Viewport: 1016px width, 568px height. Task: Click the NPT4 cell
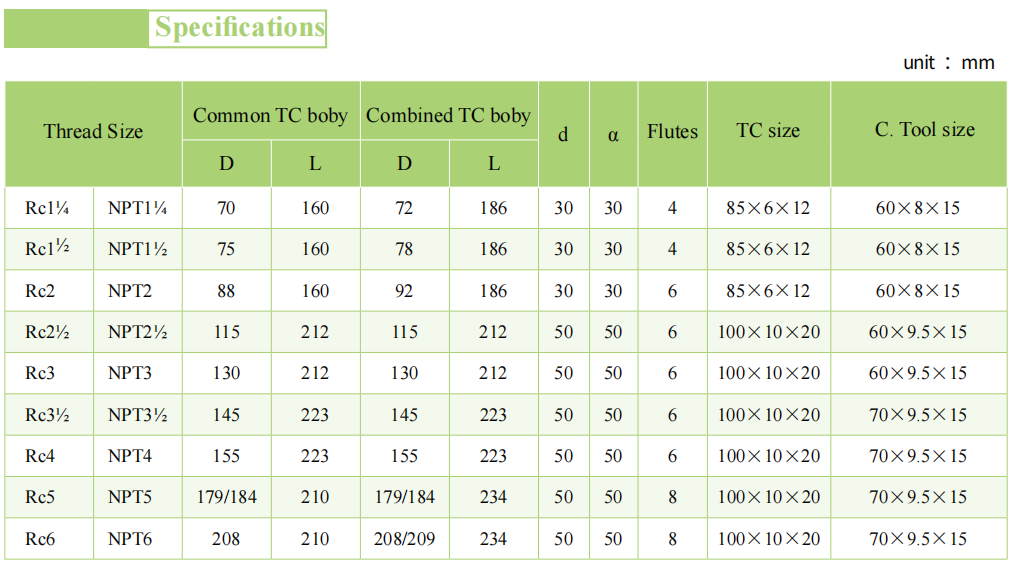click(x=130, y=456)
